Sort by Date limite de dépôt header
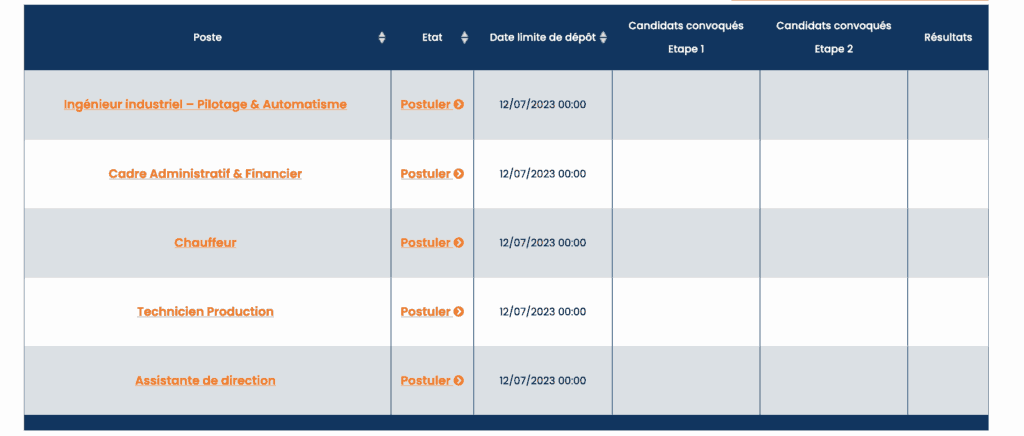 click(543, 38)
